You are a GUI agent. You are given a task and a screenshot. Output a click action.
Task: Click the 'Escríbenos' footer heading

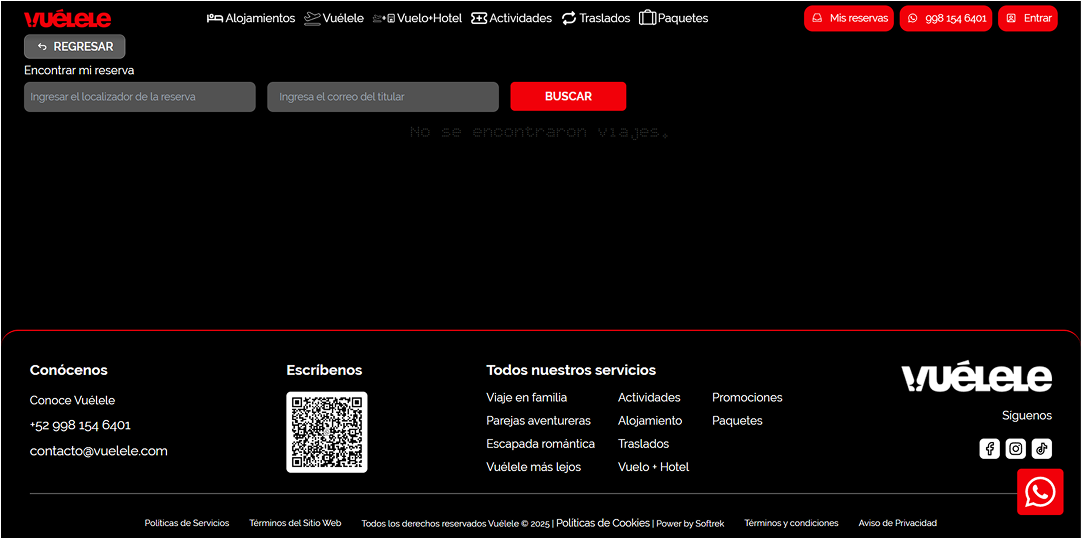click(324, 370)
